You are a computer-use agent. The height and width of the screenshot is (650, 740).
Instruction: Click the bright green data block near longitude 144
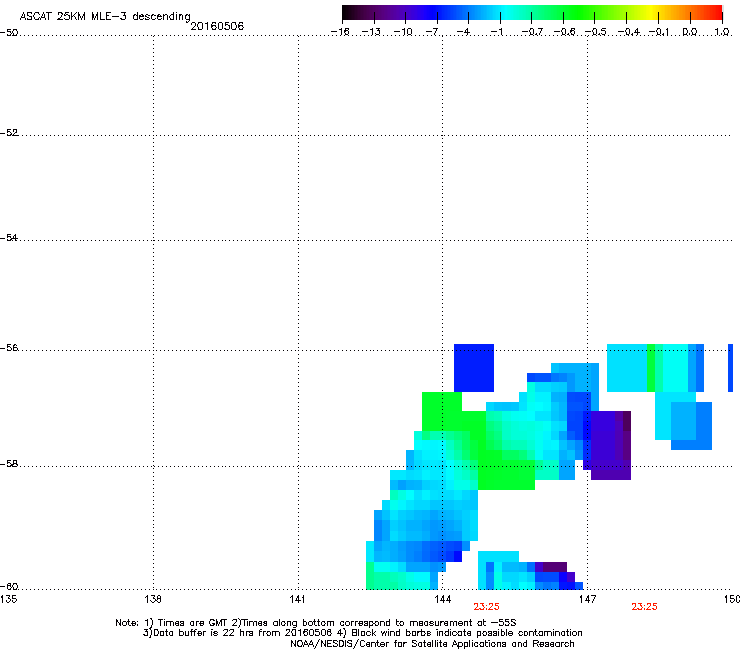click(x=442, y=411)
